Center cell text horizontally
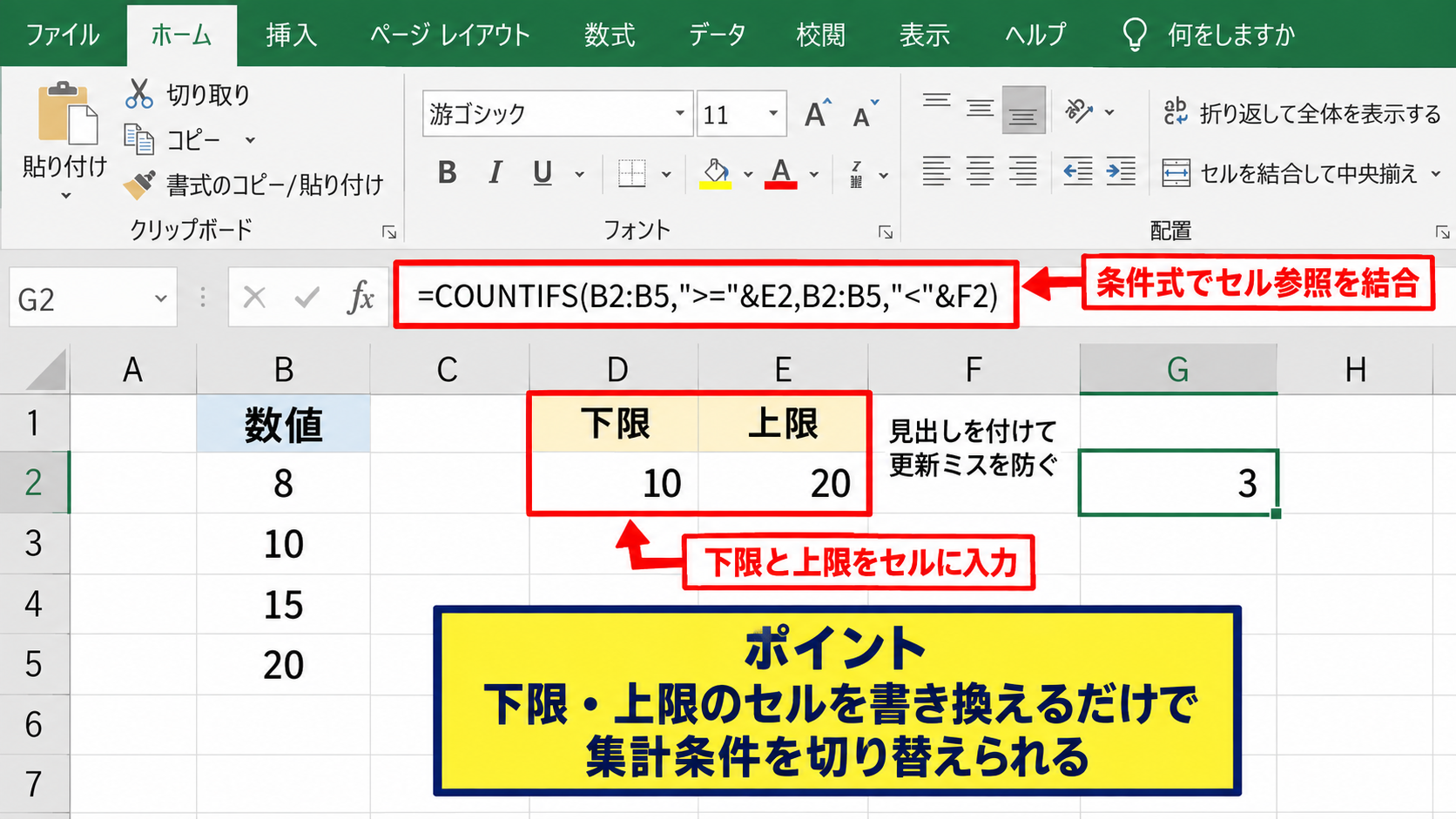Viewport: 1456px width, 819px height. point(980,171)
